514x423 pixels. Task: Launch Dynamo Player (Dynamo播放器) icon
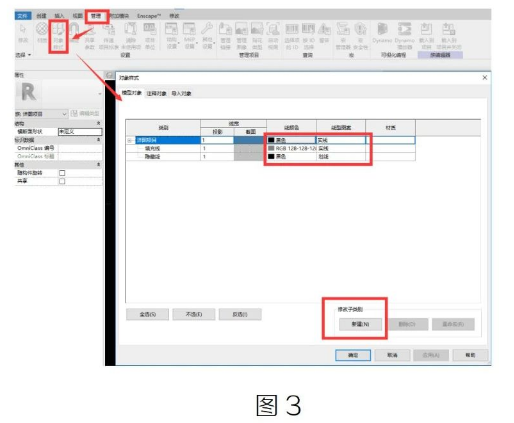pyautogui.click(x=404, y=36)
